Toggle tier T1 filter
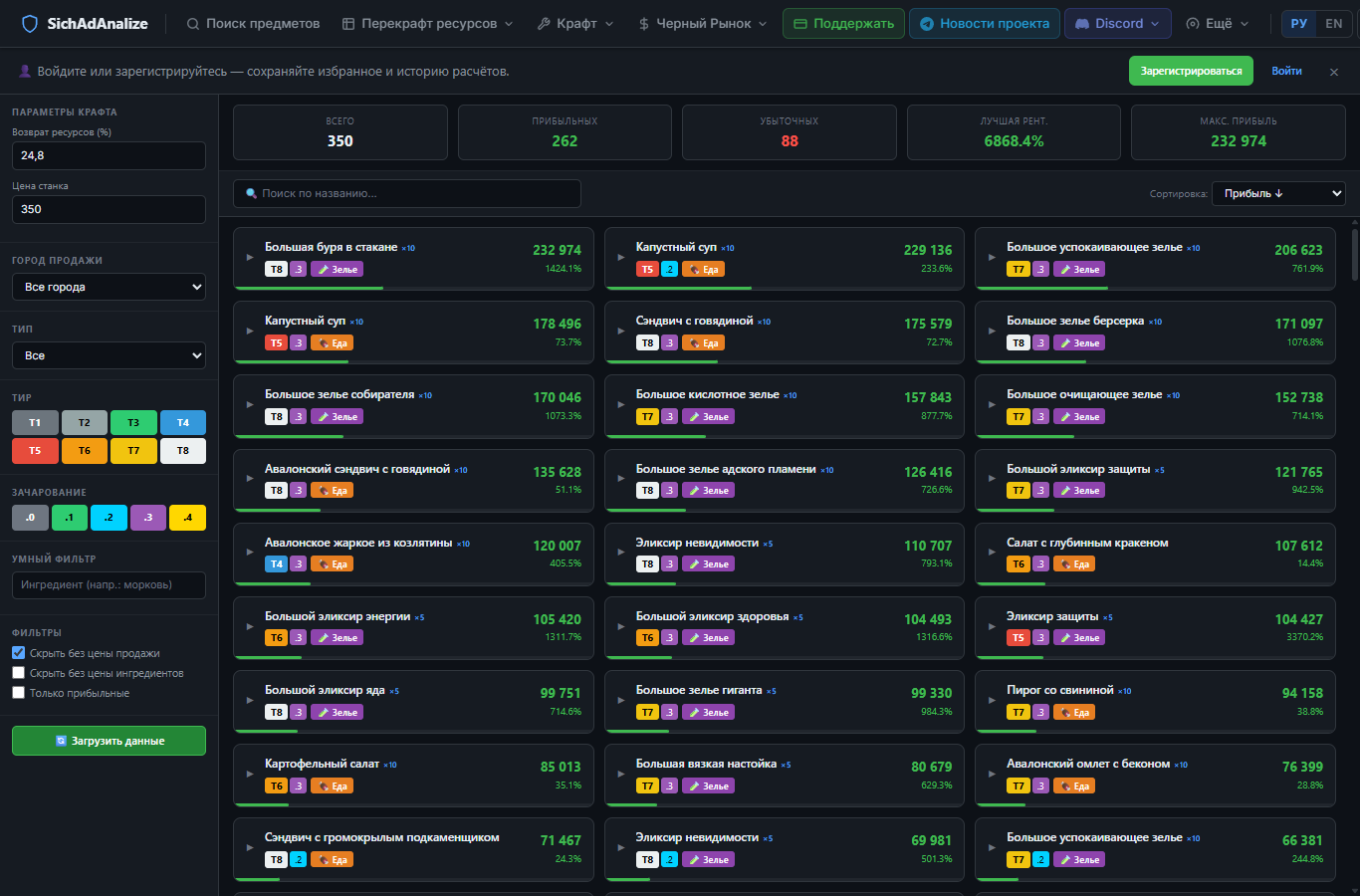 35,423
